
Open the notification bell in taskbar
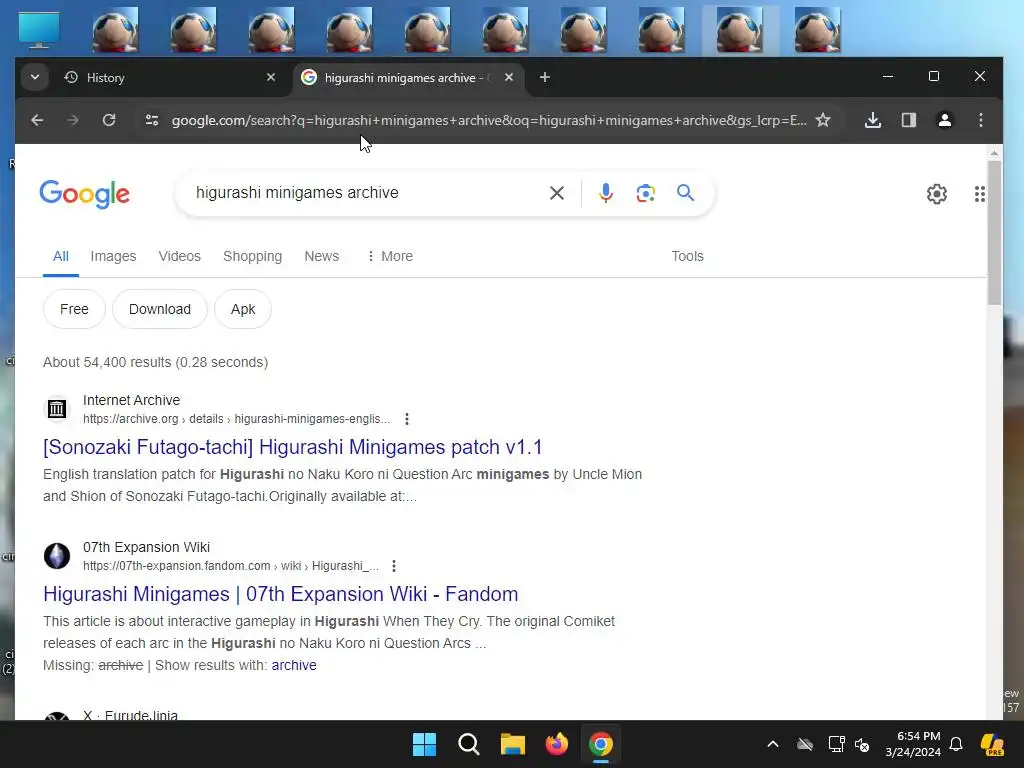(956, 744)
